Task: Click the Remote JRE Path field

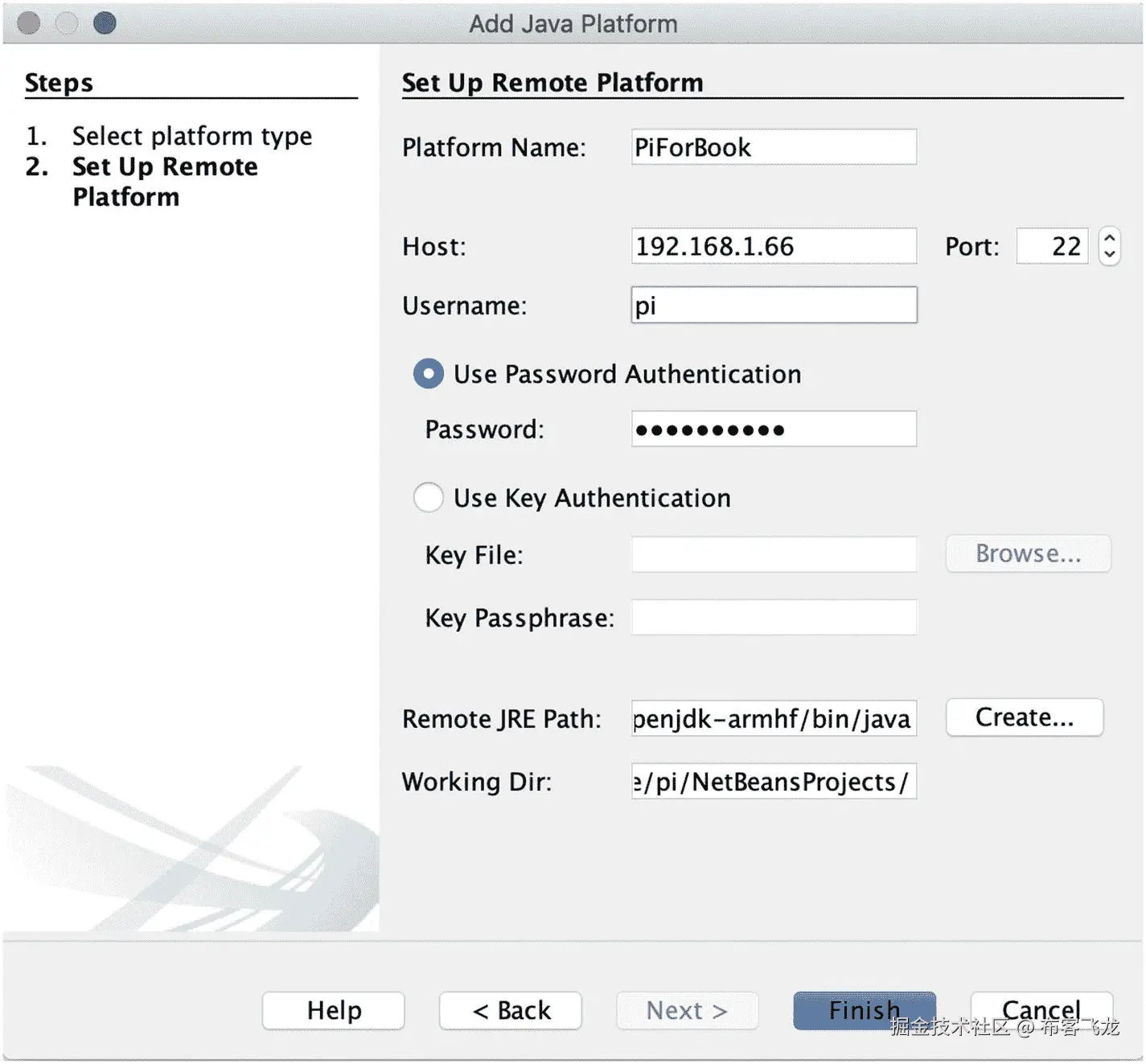Action: pyautogui.click(x=773, y=718)
